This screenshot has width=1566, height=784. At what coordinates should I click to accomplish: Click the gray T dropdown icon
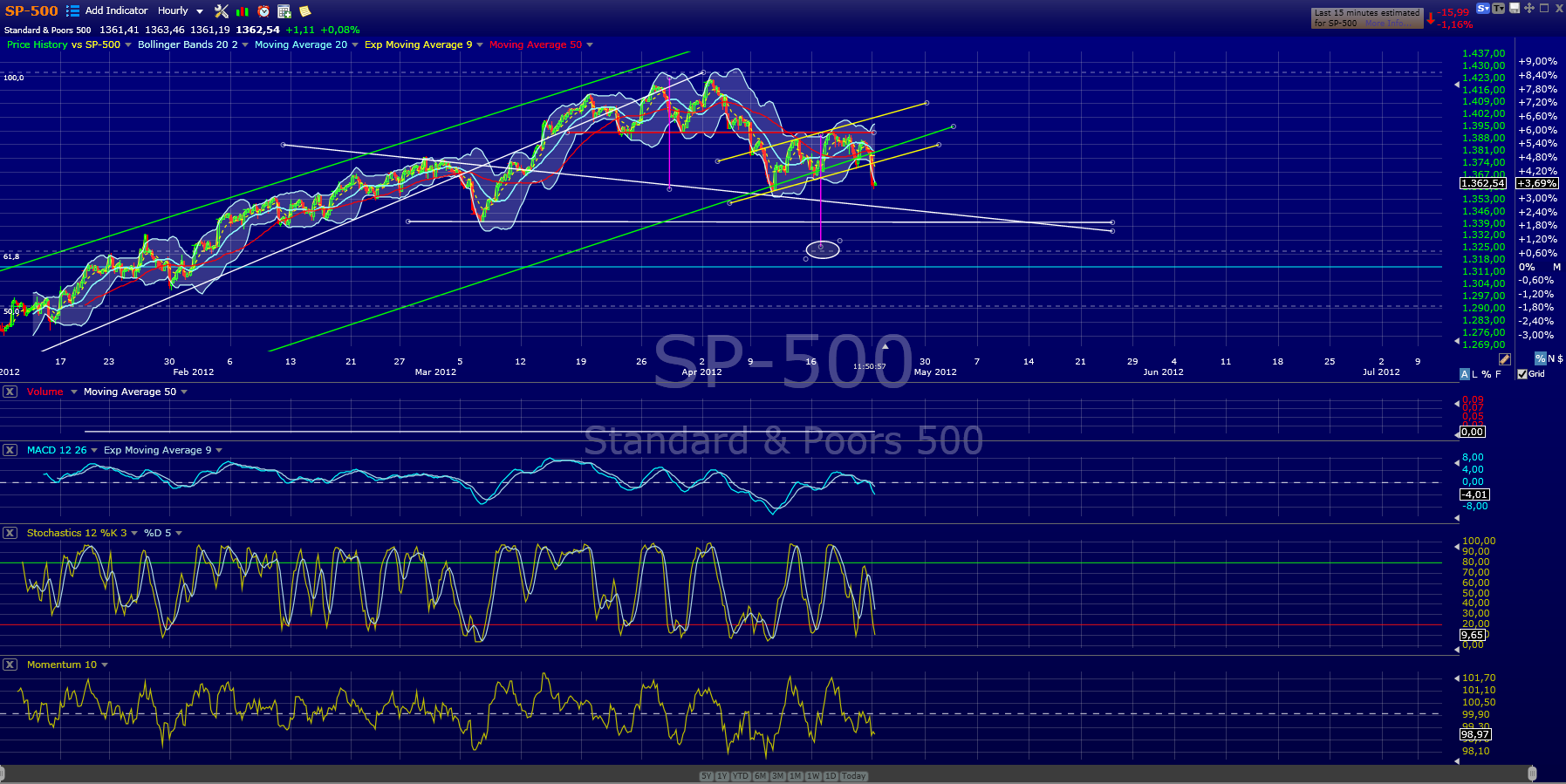coord(1499,8)
